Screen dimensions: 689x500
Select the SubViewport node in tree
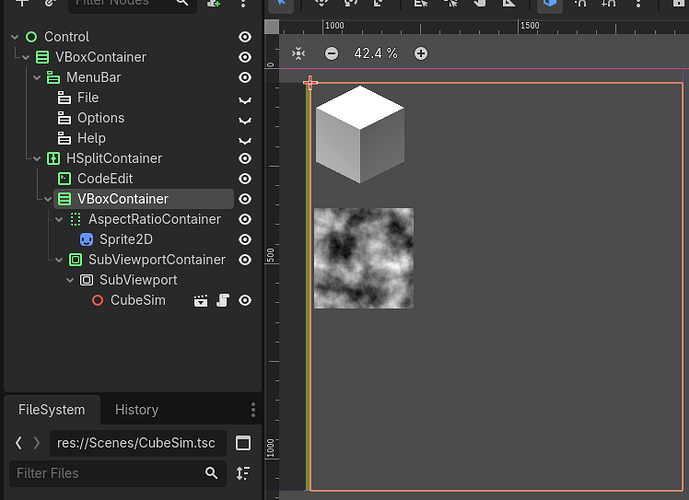(138, 280)
